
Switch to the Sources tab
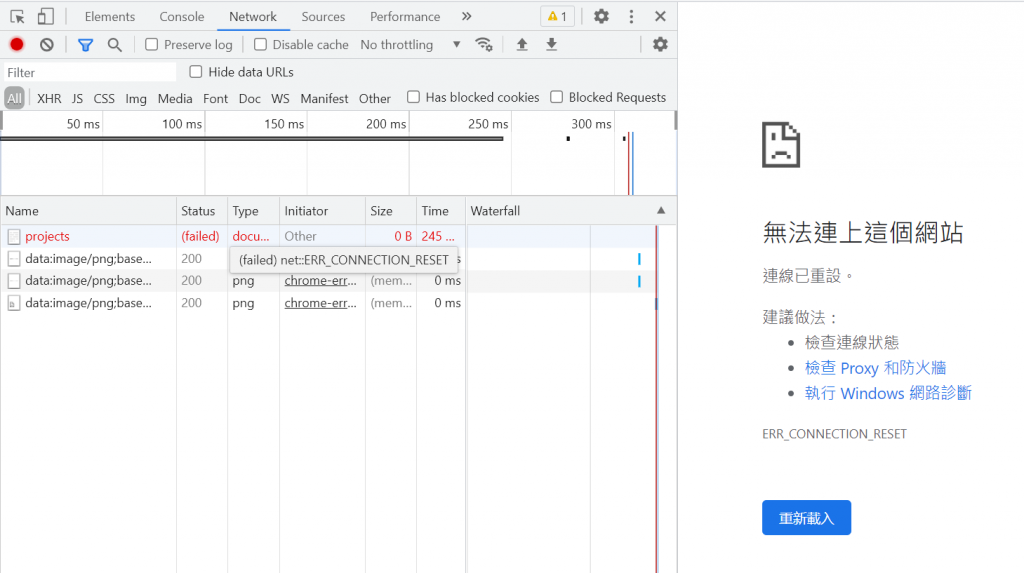323,16
